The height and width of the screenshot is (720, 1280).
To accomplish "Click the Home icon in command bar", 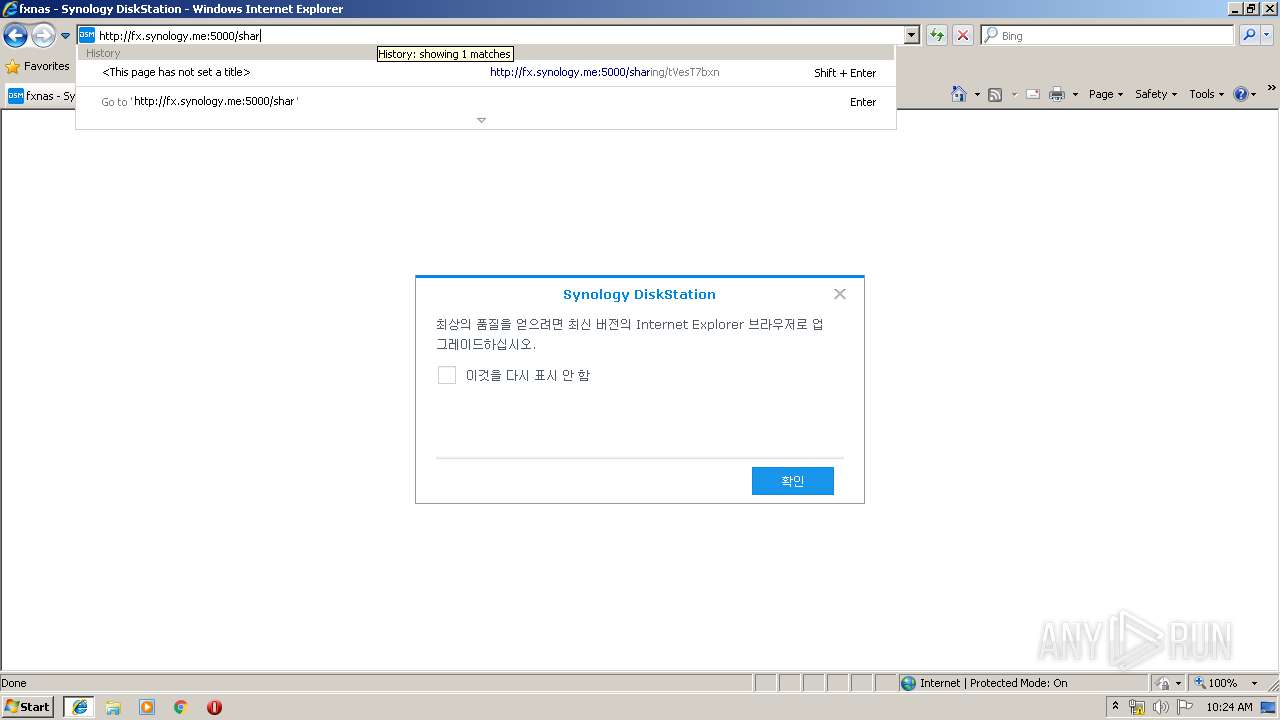I will point(959,94).
